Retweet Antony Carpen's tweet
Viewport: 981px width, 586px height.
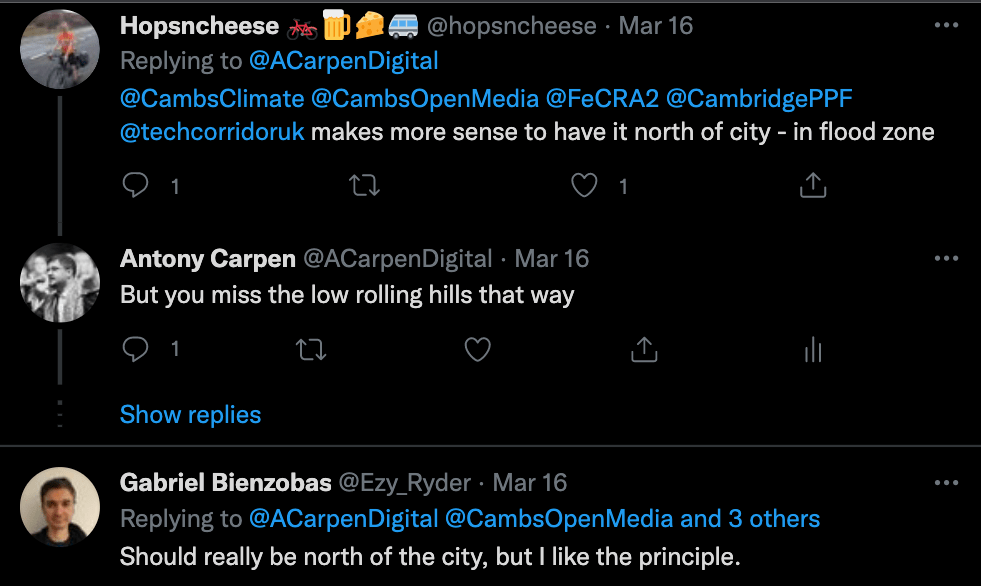click(x=312, y=349)
